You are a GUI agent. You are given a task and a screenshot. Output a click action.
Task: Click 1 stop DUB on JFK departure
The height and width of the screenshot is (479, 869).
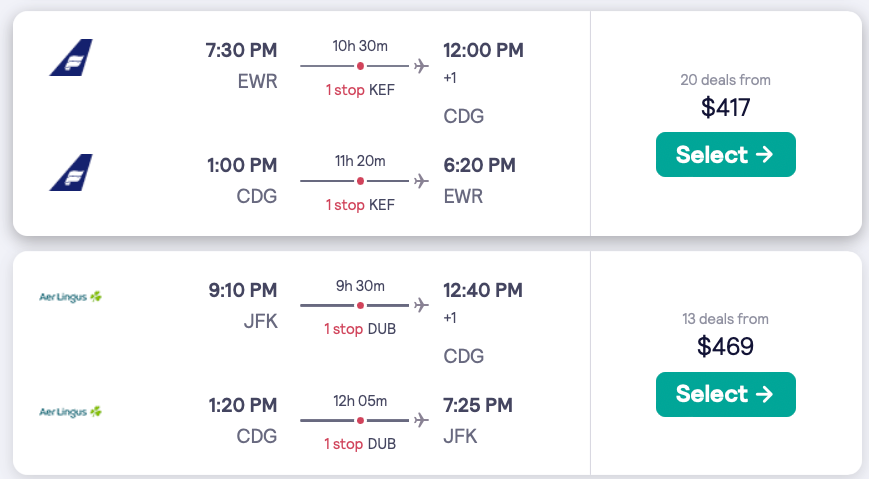pos(360,328)
